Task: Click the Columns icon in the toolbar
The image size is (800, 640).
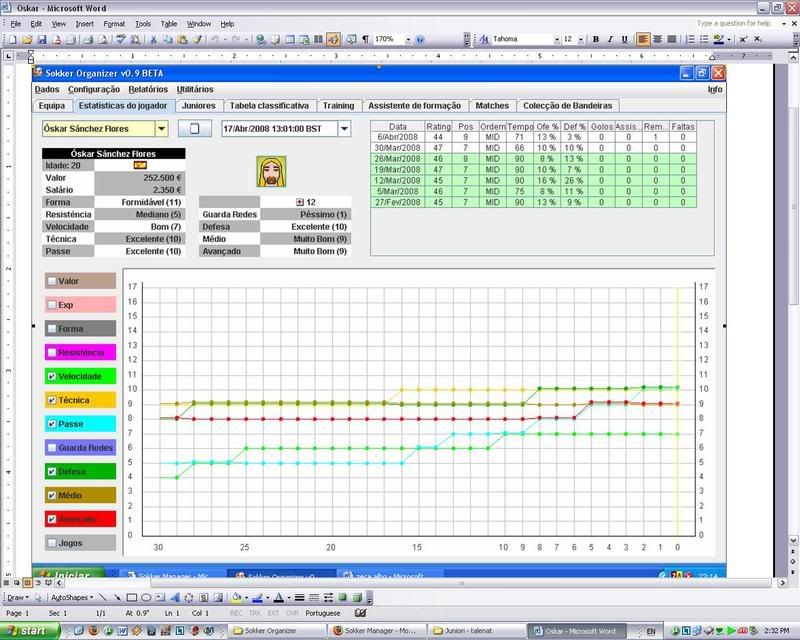Action: (318, 39)
